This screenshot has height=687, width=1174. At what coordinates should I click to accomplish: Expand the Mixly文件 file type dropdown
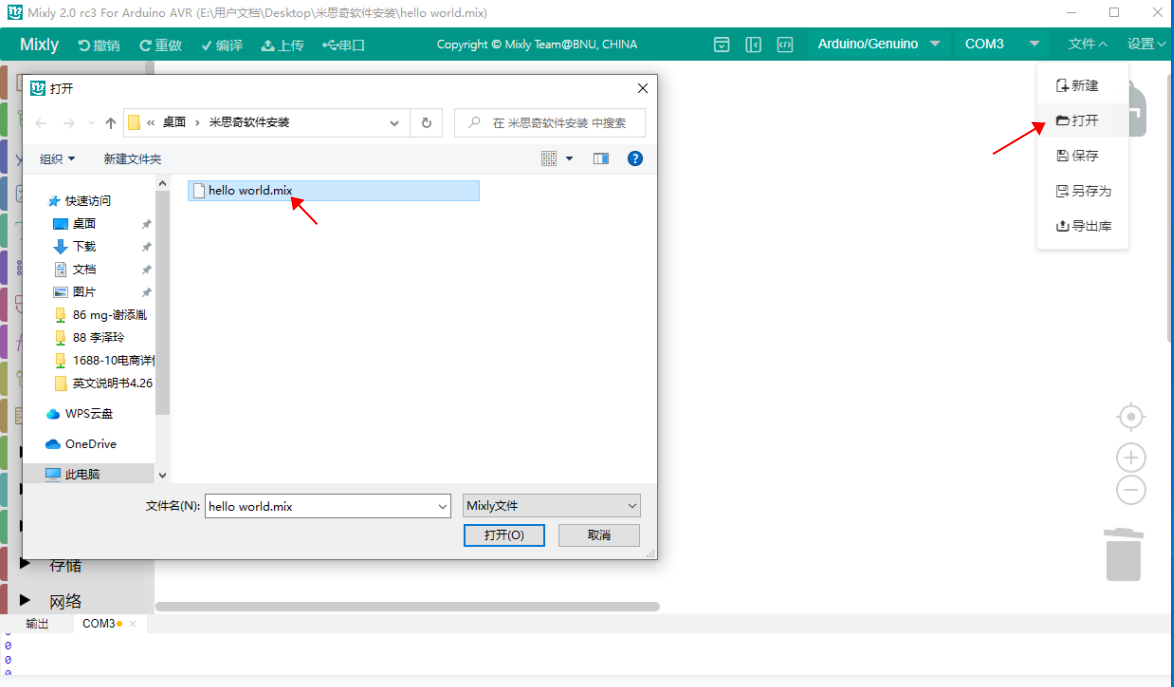[552, 506]
